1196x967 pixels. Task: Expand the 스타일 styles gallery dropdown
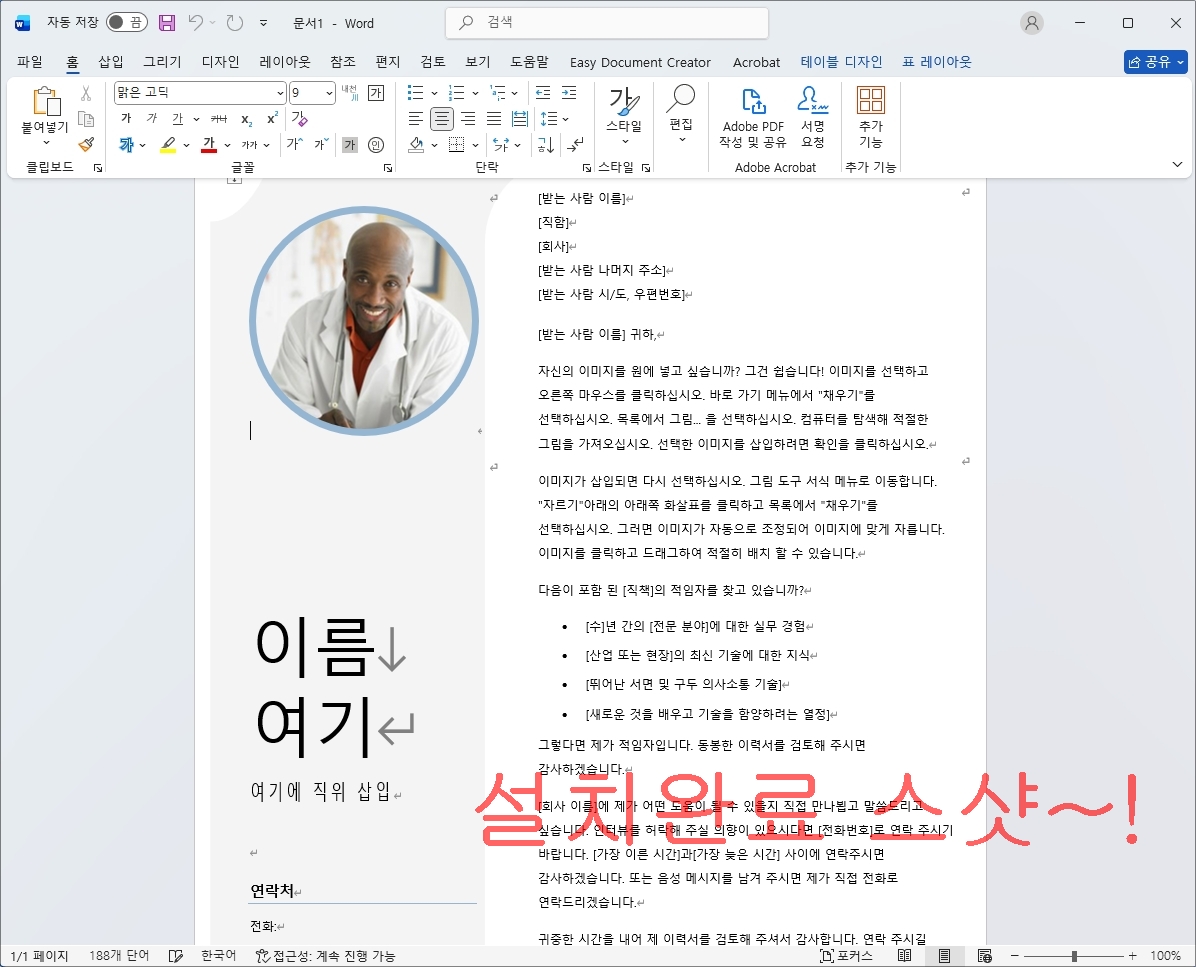[x=624, y=141]
